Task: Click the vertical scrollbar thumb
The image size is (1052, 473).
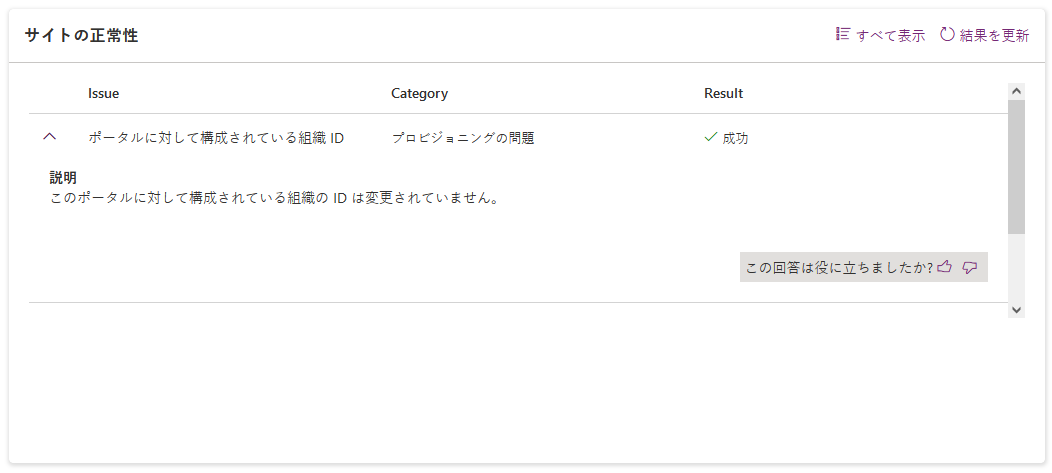Action: click(1016, 165)
